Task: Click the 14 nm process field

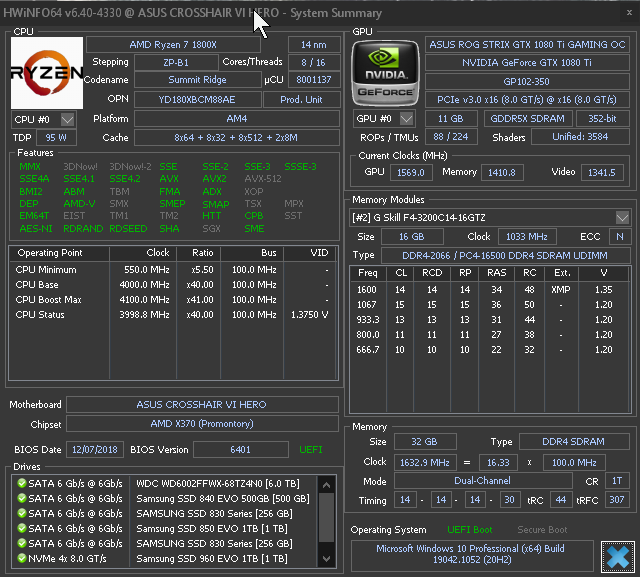Action: 314,44
